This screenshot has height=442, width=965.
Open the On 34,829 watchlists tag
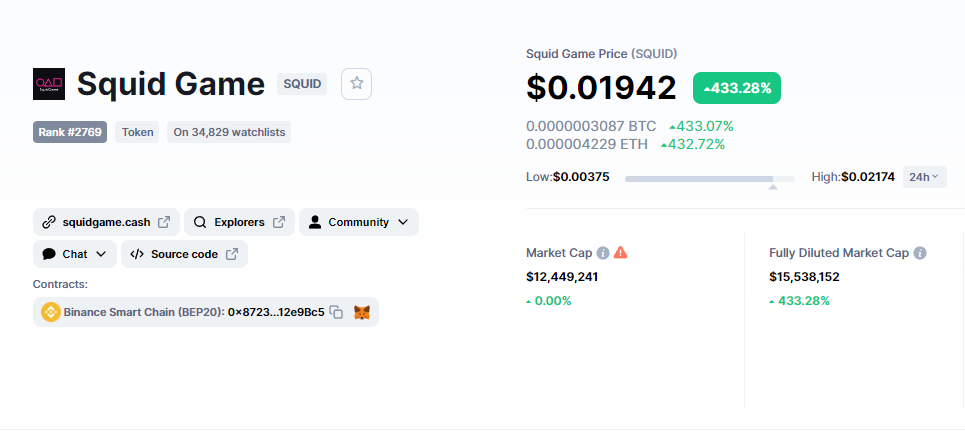(229, 132)
